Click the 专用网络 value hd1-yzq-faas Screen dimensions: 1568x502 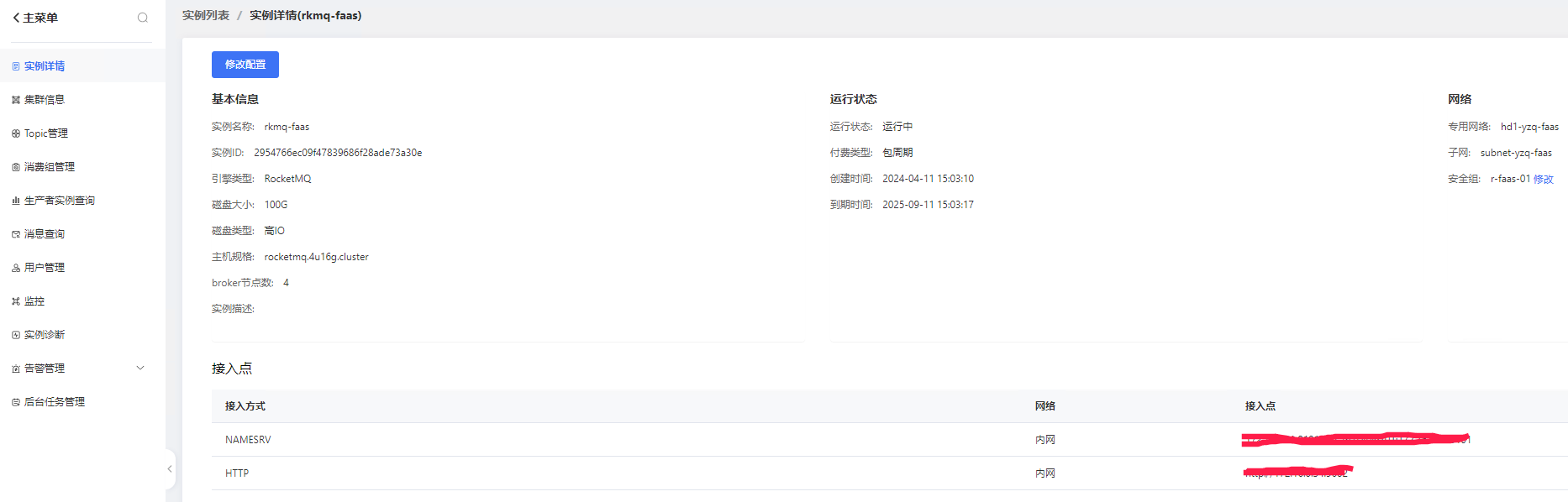click(x=1529, y=127)
